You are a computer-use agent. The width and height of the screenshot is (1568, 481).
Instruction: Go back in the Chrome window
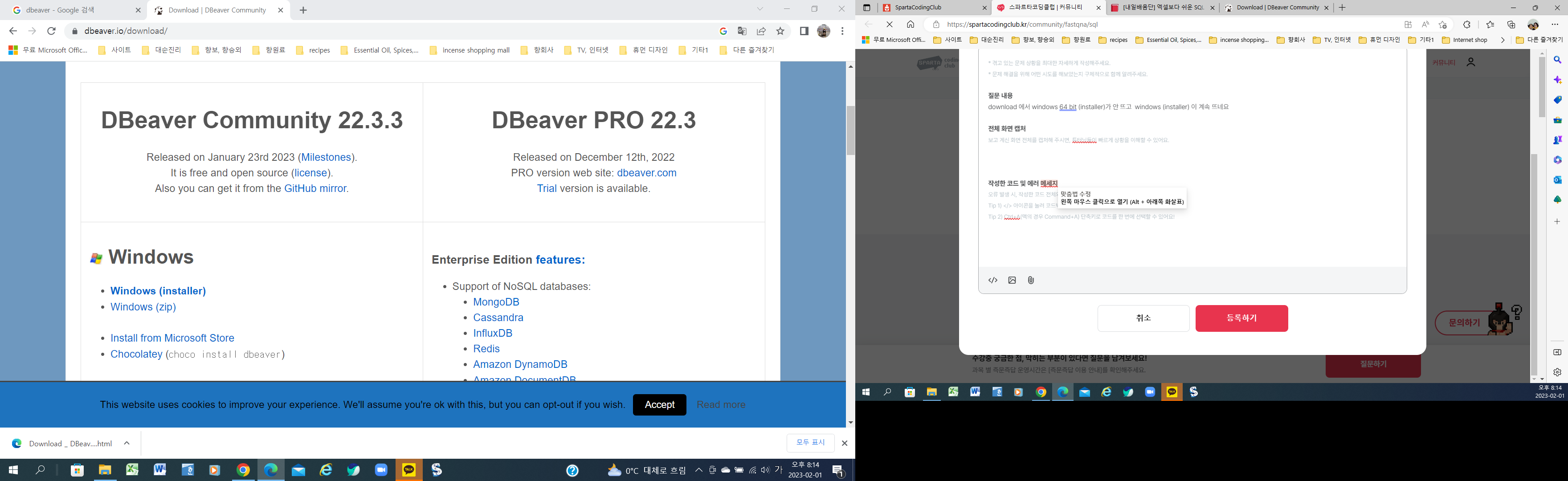(13, 31)
